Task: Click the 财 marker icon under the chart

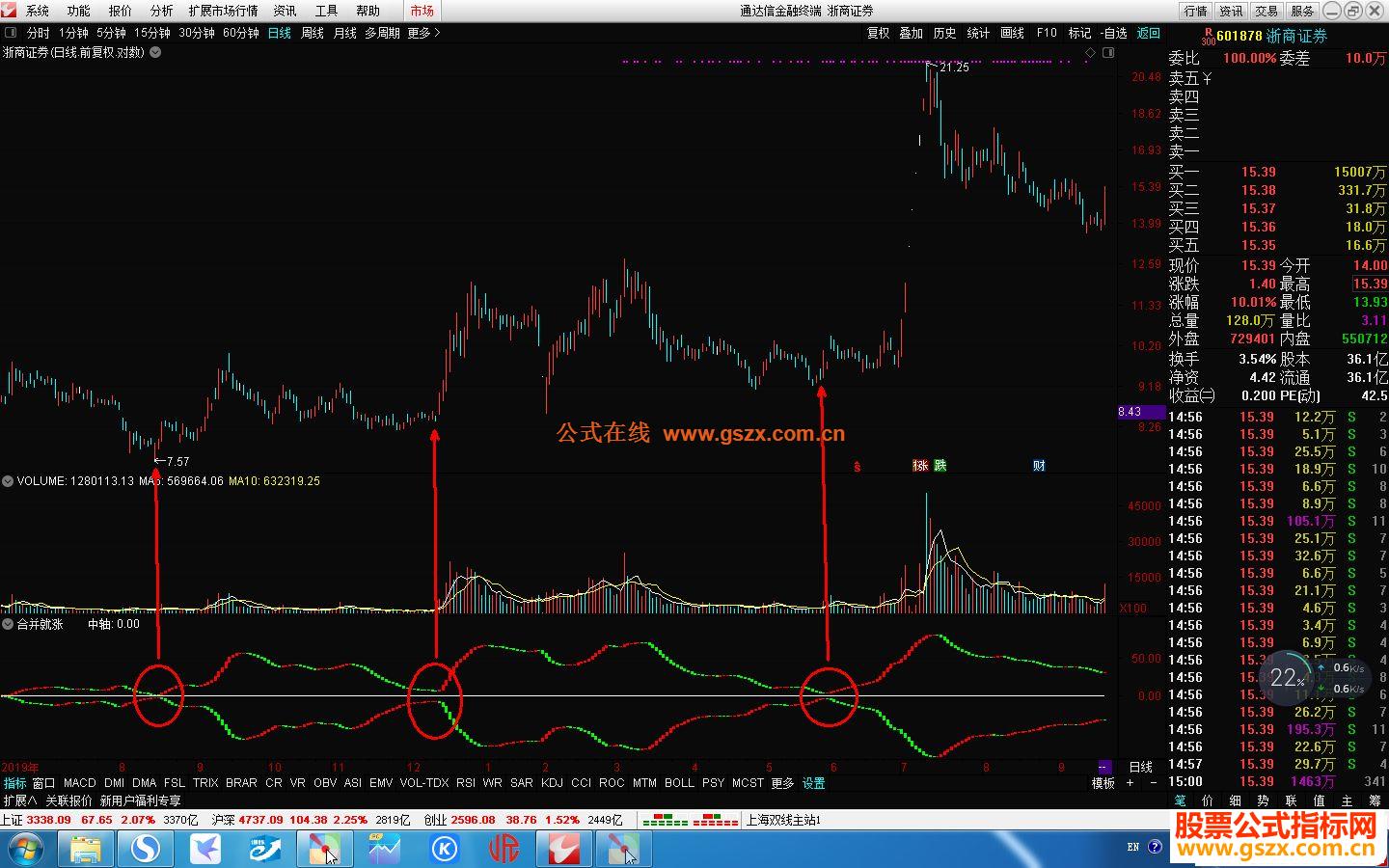Action: click(1039, 466)
